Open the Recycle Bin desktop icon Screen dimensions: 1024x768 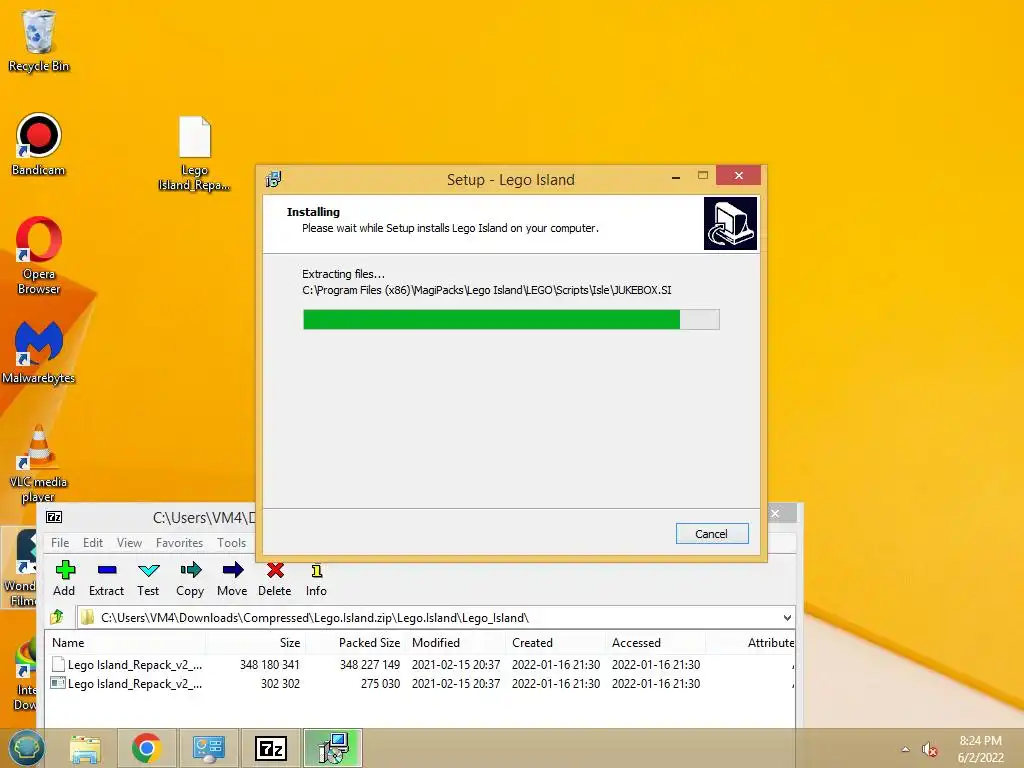(x=39, y=40)
